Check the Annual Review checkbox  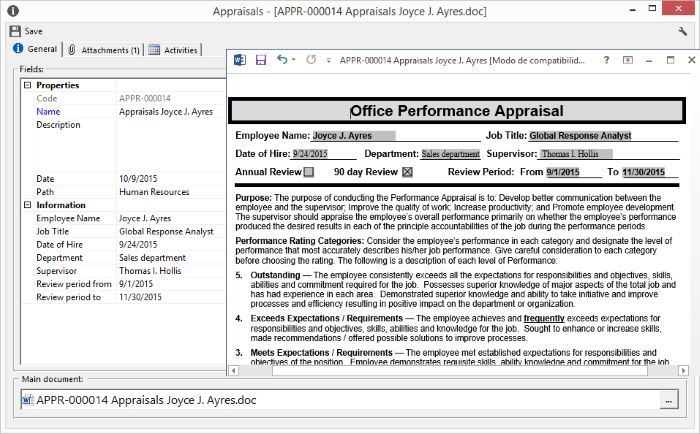coord(308,172)
